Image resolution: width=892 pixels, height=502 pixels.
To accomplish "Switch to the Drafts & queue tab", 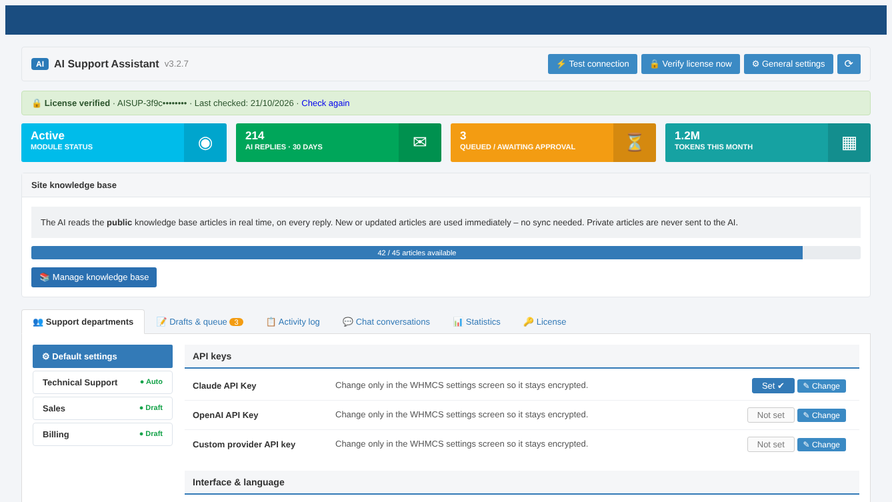I will click(200, 322).
